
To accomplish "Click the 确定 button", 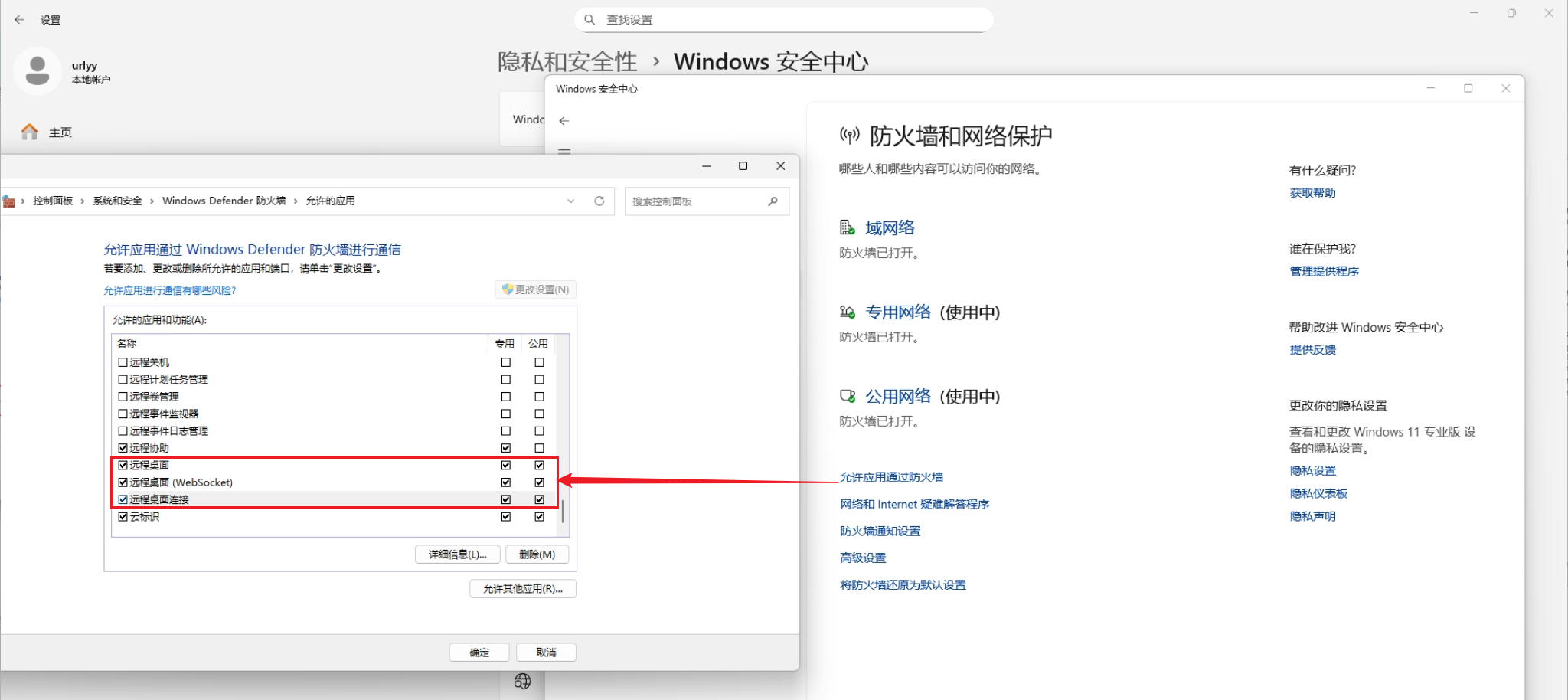I will pyautogui.click(x=479, y=653).
